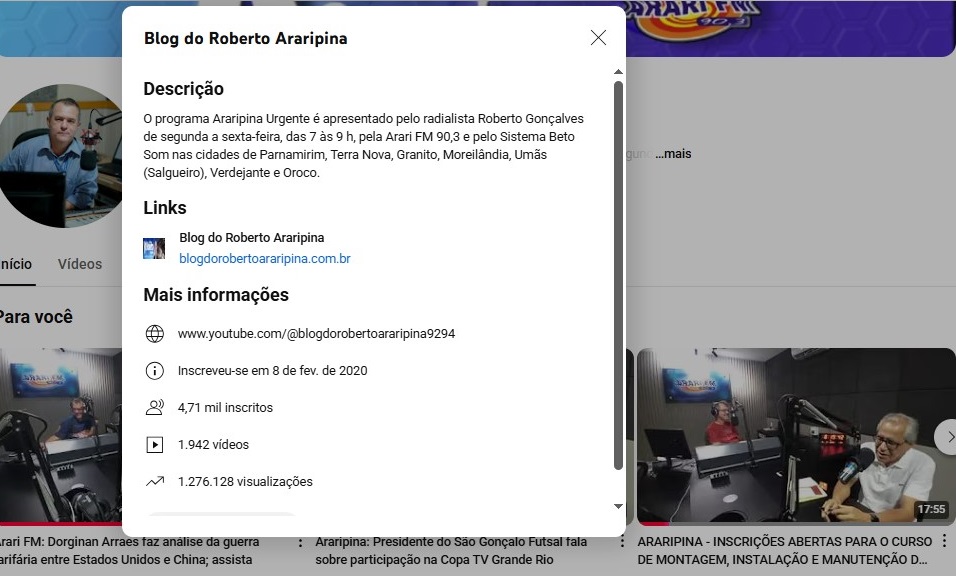The image size is (956, 576).
Task: Click the 4,71 mil inscritos text
Action: point(226,408)
